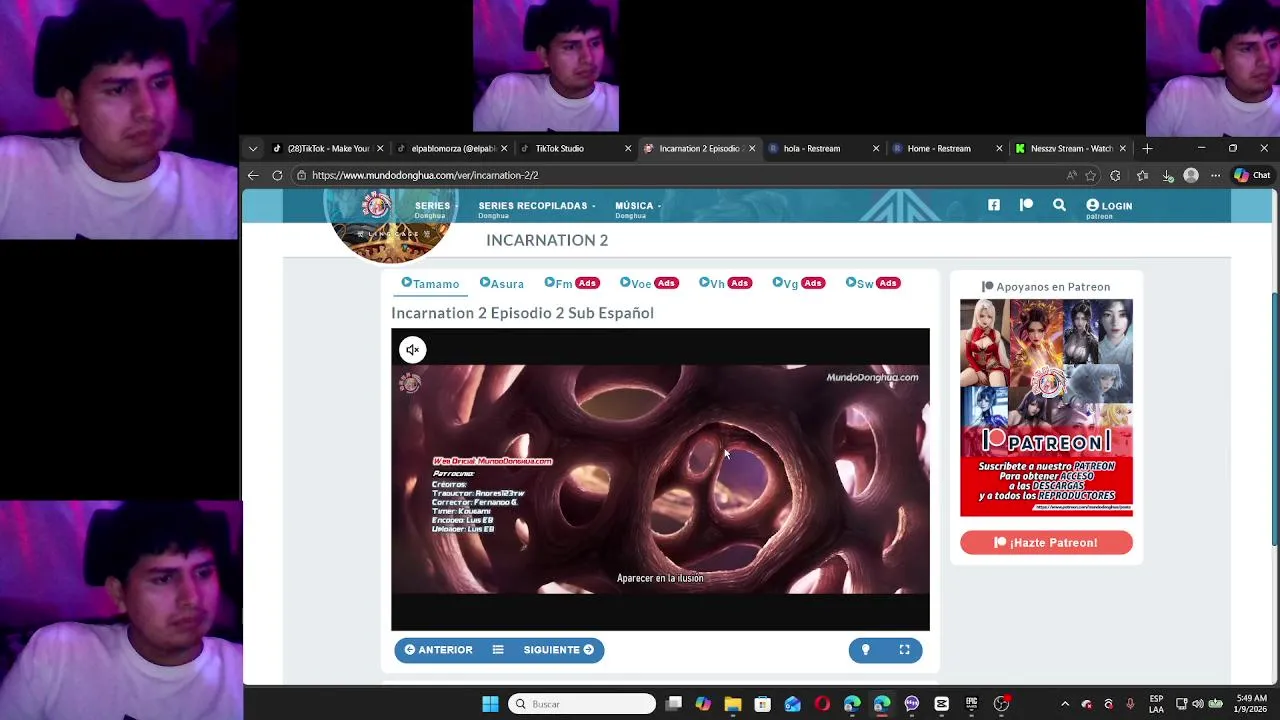Image resolution: width=1280 pixels, height=720 pixels.
Task: Select the Tamamo player server
Action: tap(430, 284)
